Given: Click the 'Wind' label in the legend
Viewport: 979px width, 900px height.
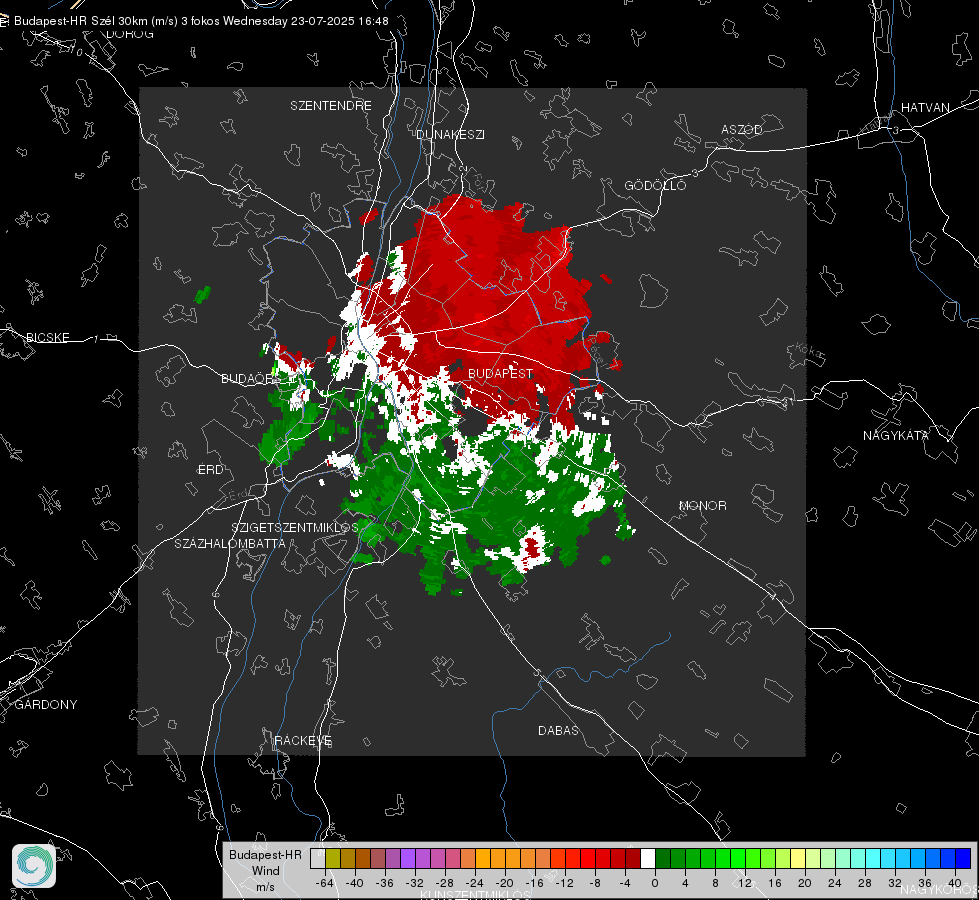Looking at the screenshot, I should (x=265, y=870).
